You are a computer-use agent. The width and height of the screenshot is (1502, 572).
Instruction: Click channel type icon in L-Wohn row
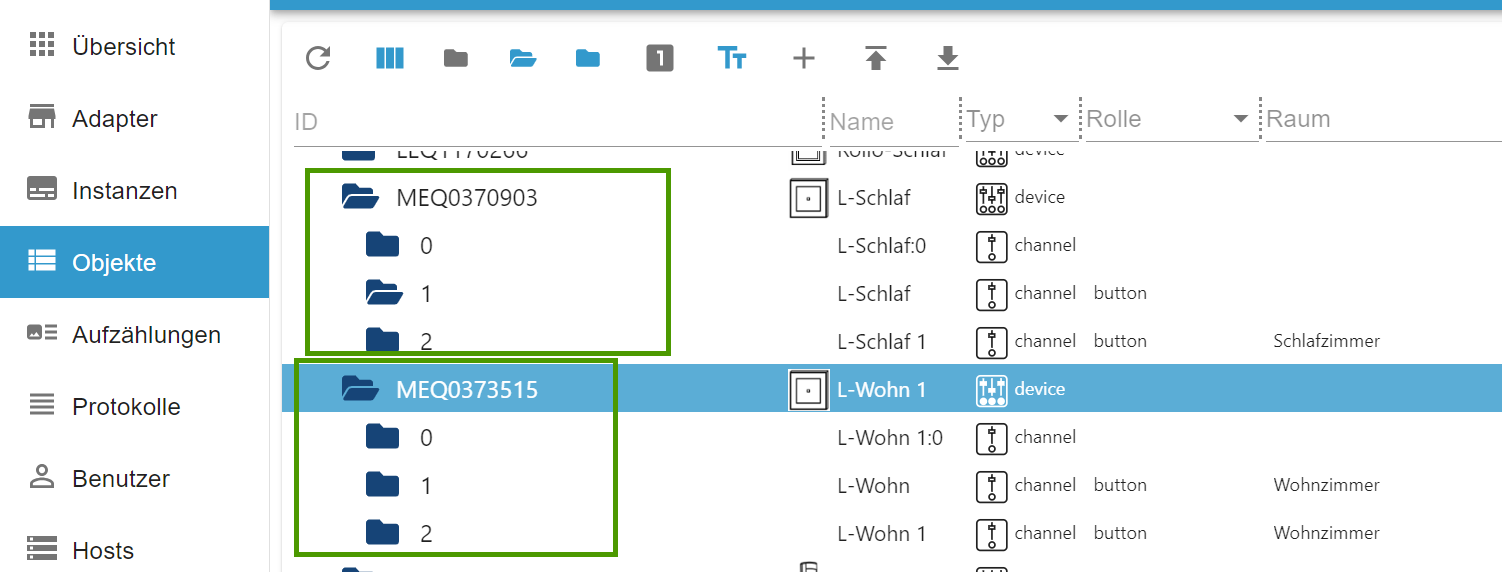[991, 486]
